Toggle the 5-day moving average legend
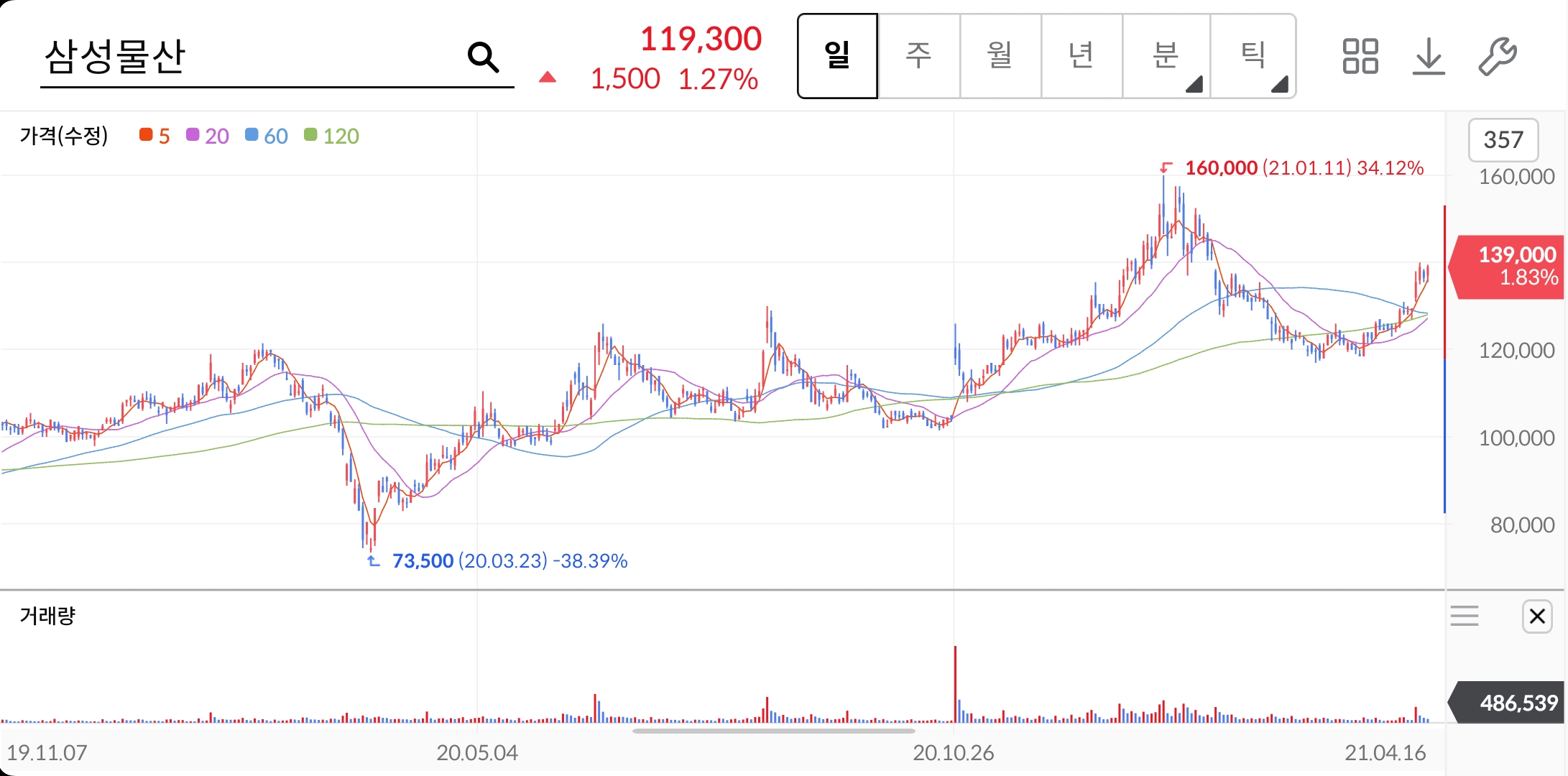 [x=155, y=136]
